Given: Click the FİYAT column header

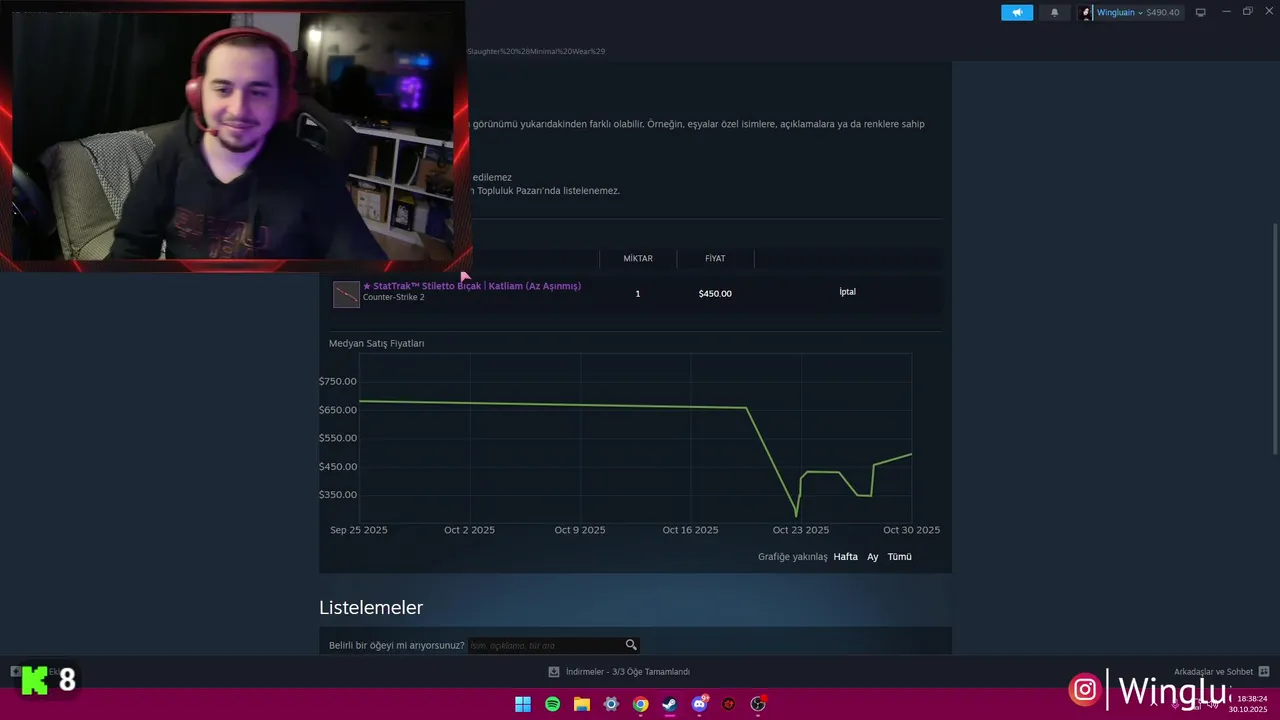Looking at the screenshot, I should click(715, 258).
